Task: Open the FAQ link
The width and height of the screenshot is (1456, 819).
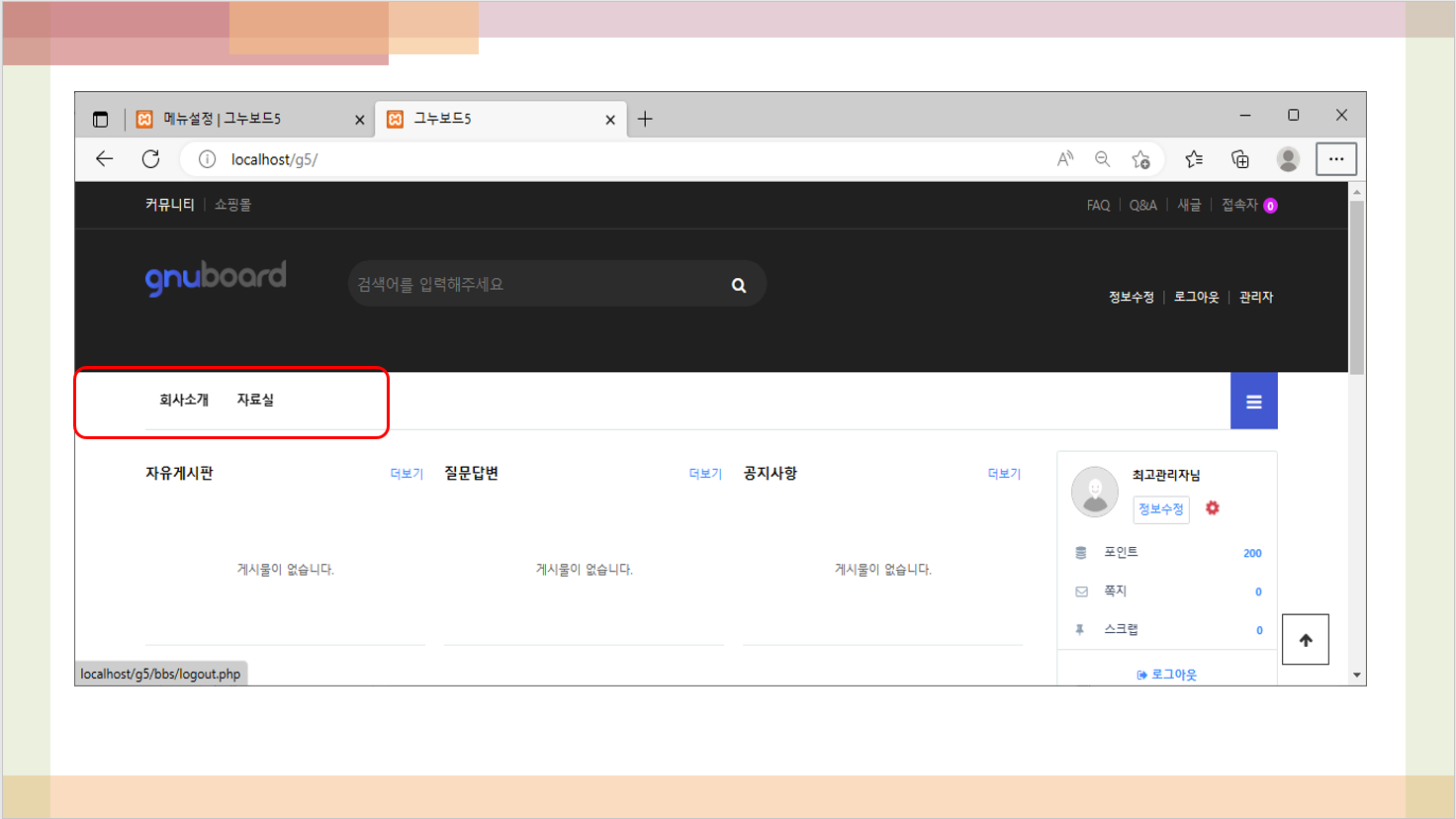Action: click(1098, 206)
